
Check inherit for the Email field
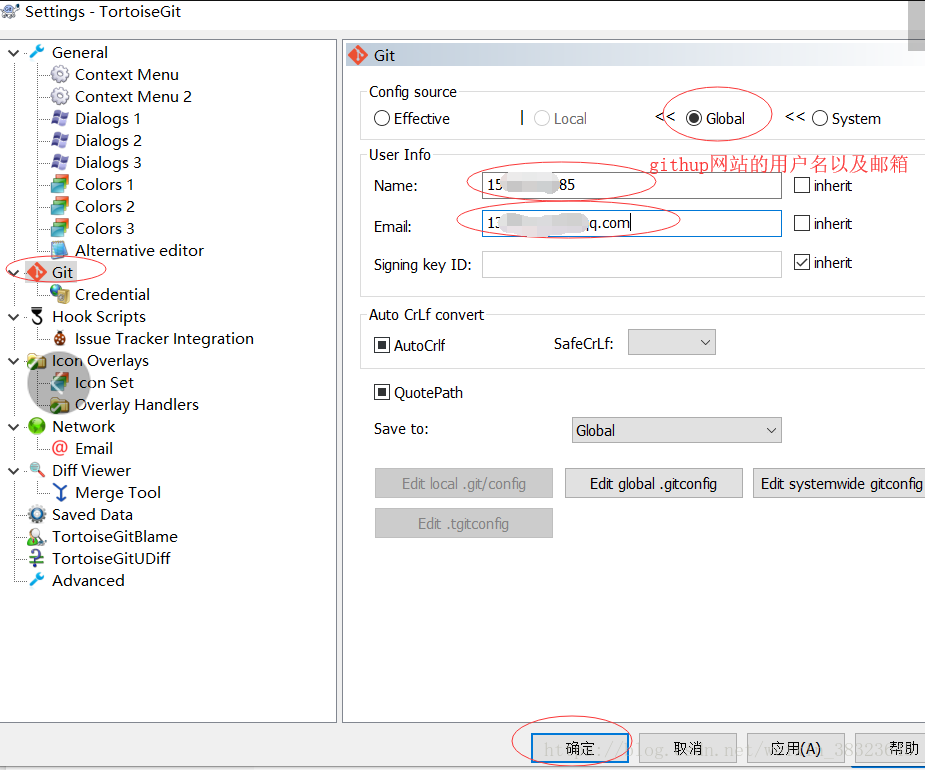tap(802, 223)
